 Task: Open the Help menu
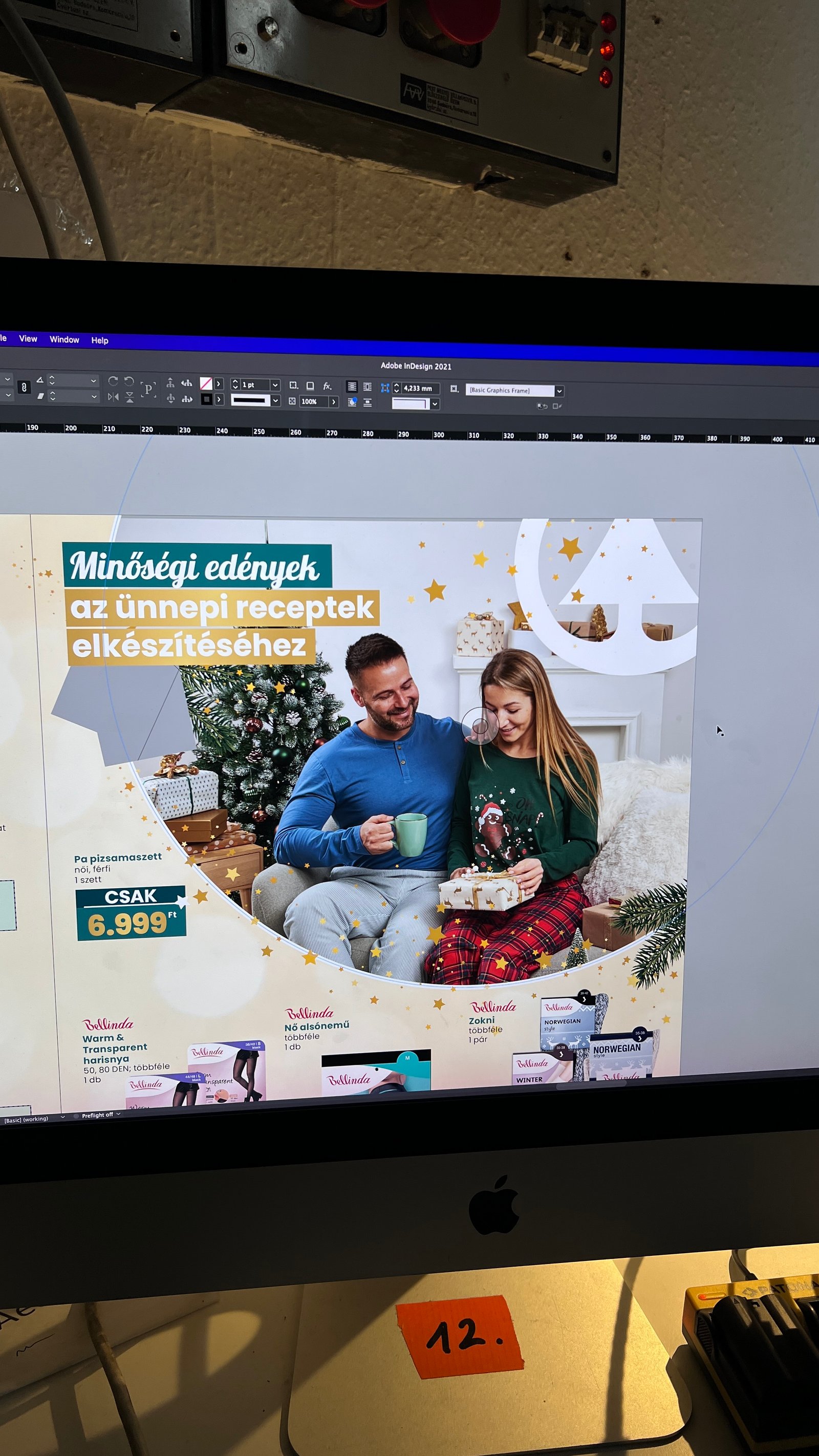tap(99, 340)
